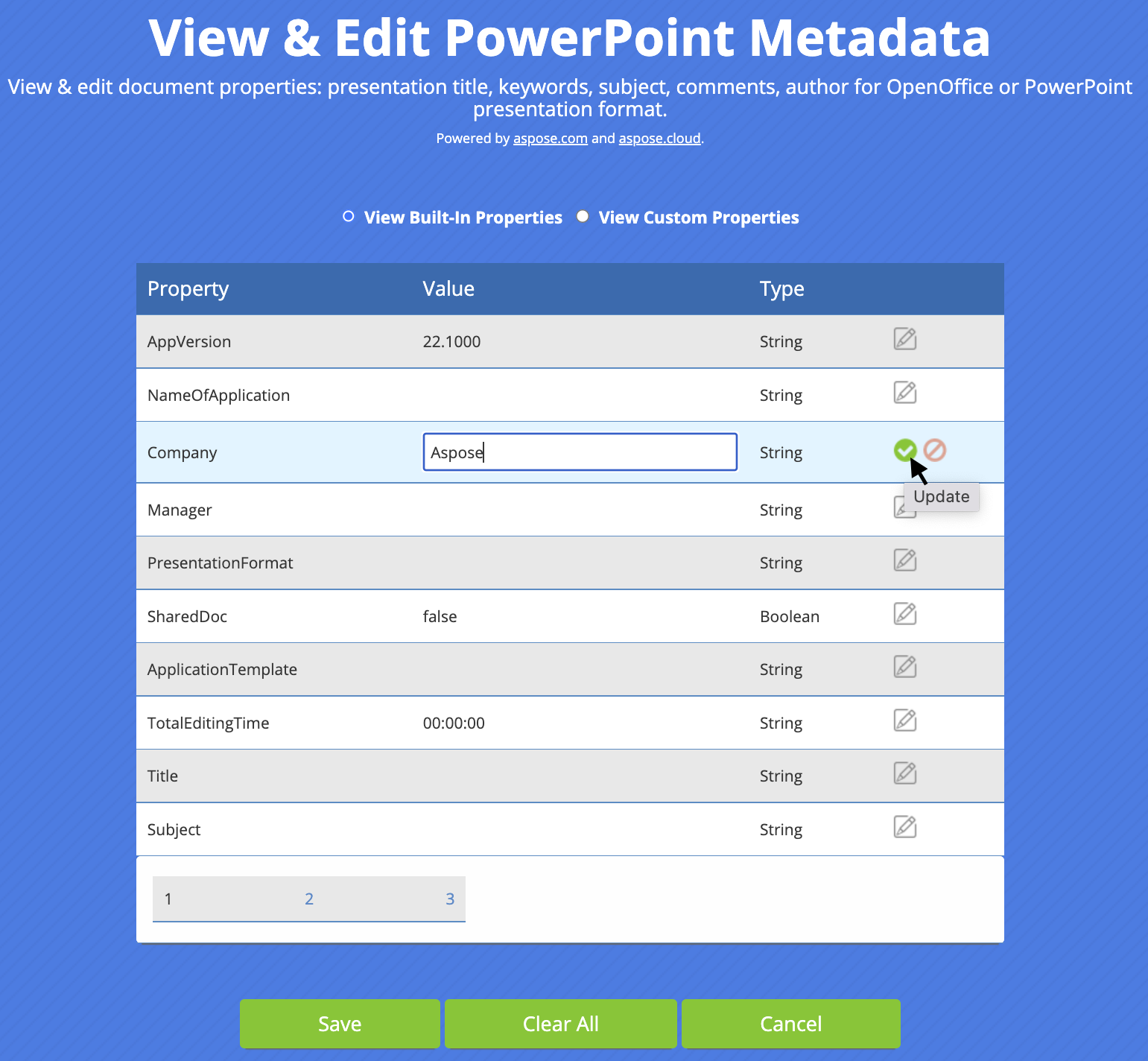This screenshot has height=1061, width=1148.
Task: Click the Clear All button
Action: click(x=560, y=1024)
